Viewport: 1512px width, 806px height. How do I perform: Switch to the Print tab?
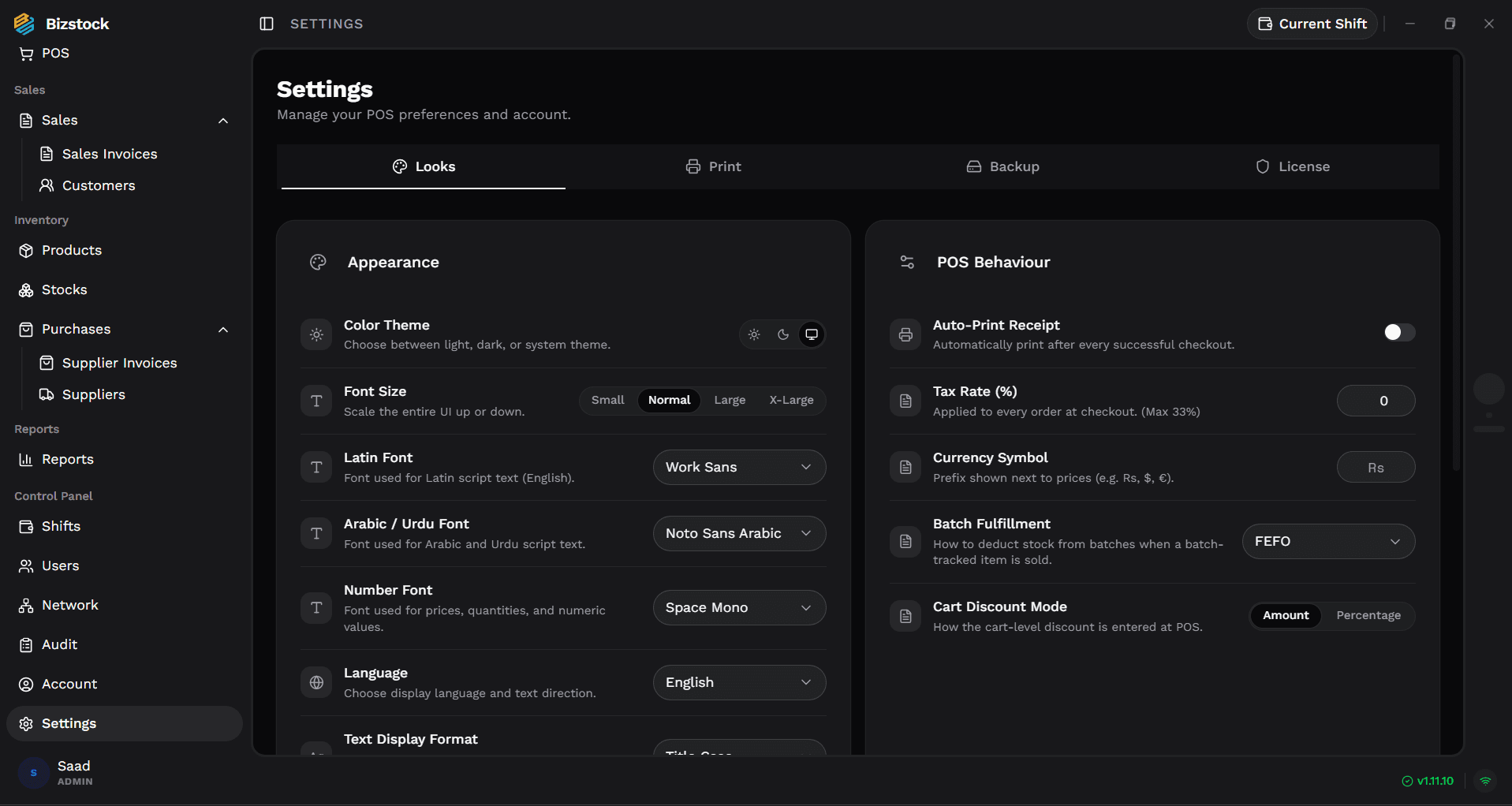pos(713,166)
